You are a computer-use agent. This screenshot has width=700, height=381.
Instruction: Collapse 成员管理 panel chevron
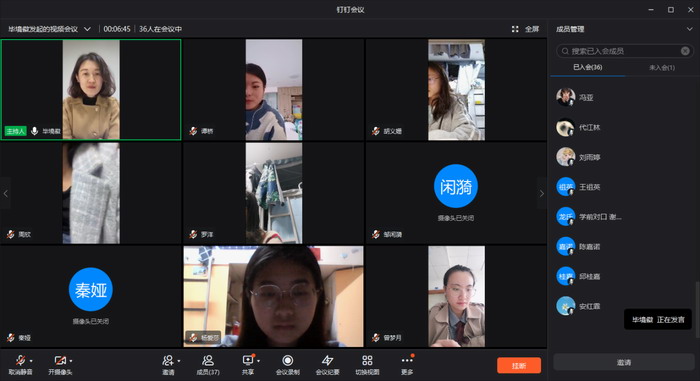click(690, 29)
